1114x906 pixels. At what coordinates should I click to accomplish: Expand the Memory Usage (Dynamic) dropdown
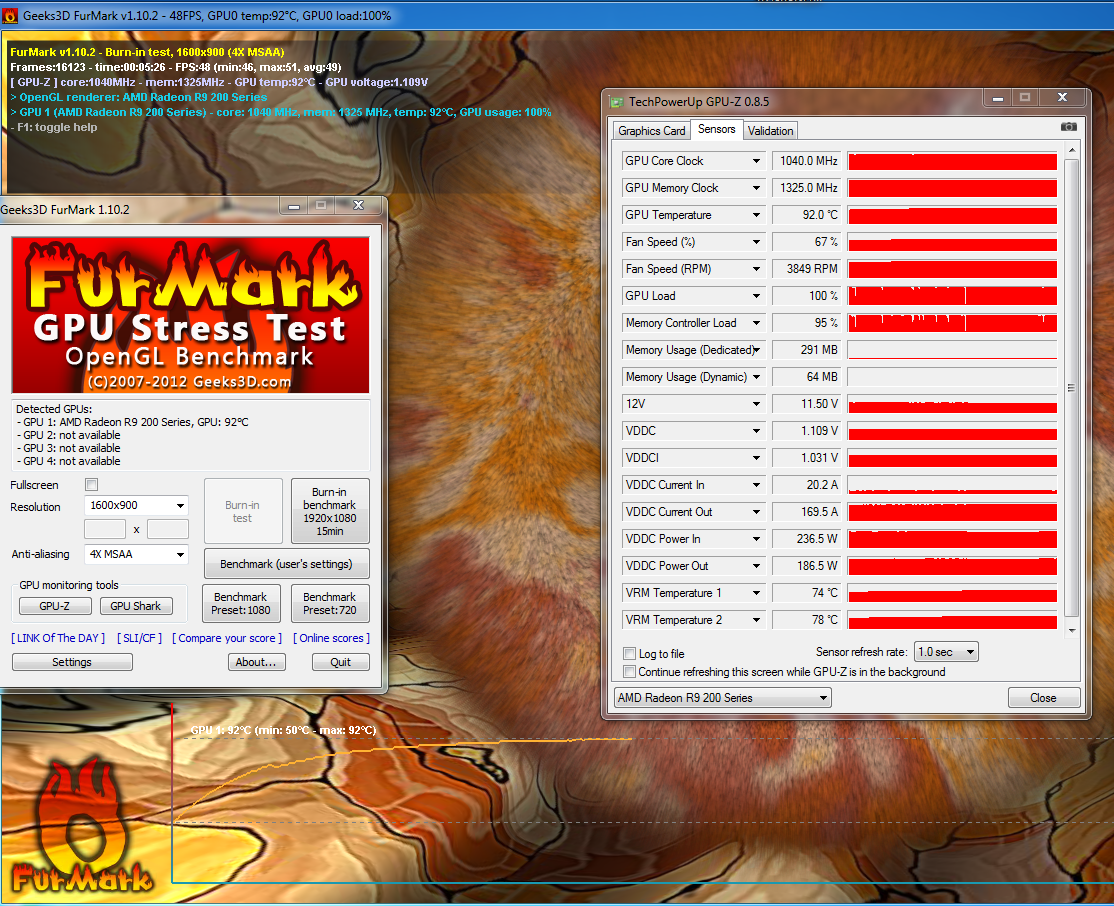click(x=756, y=377)
